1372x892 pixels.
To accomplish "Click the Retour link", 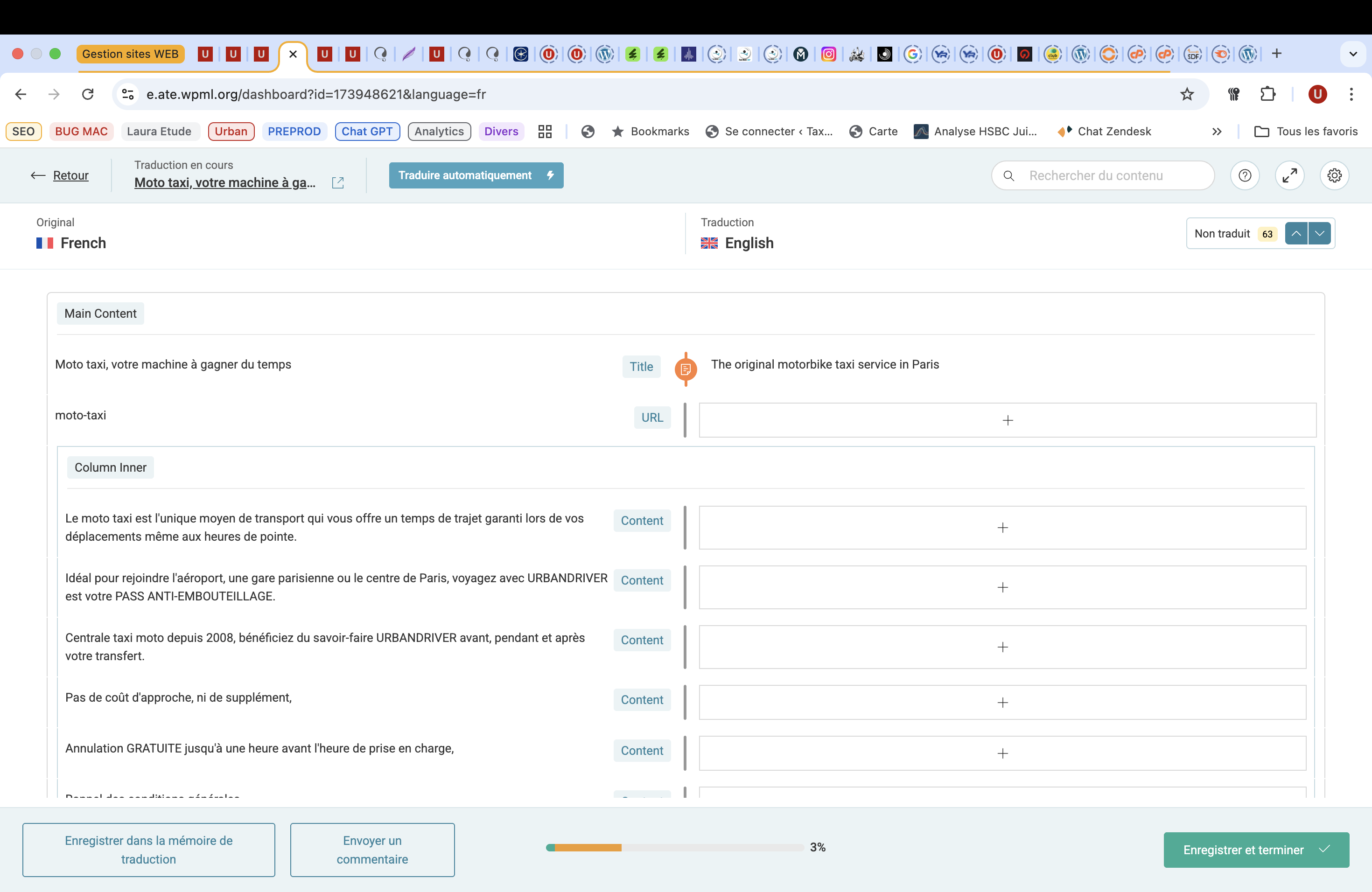I will (x=70, y=175).
